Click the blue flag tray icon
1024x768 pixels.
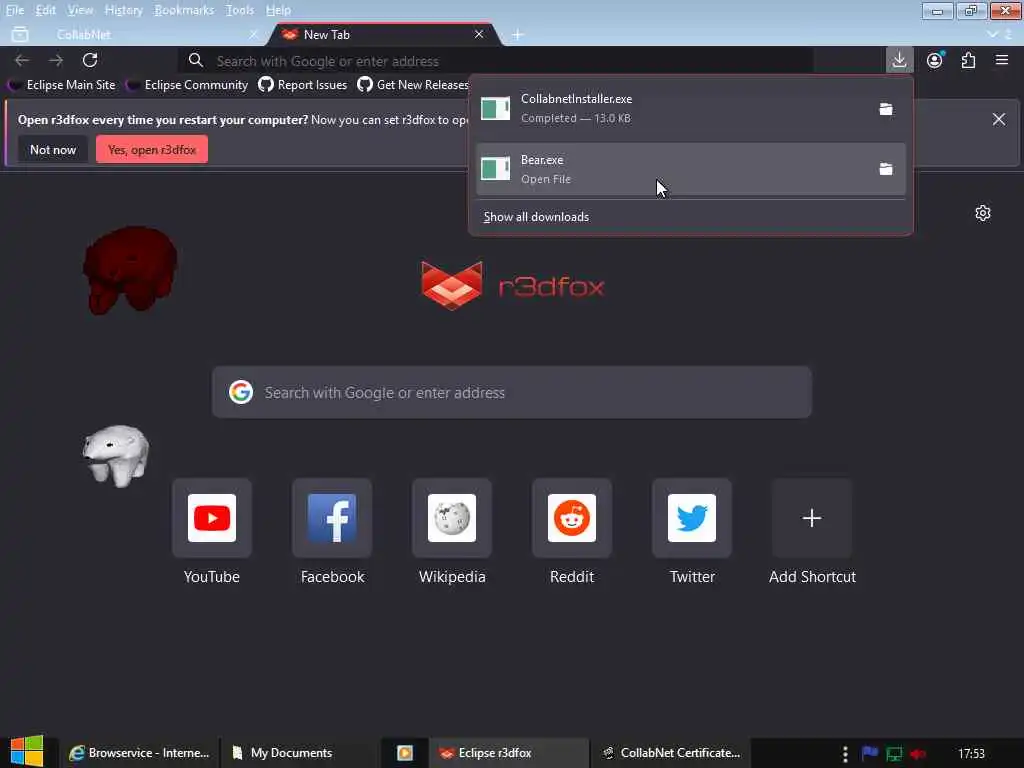[x=870, y=754]
